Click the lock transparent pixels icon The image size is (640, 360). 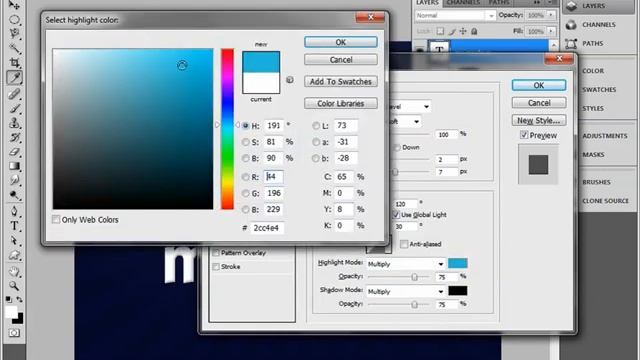pos(440,31)
